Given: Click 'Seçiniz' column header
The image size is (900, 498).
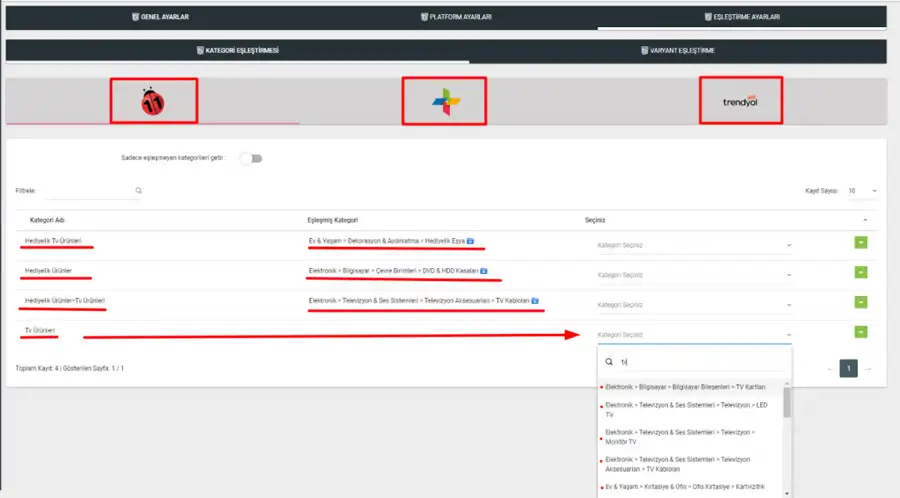Looking at the screenshot, I should 595,220.
